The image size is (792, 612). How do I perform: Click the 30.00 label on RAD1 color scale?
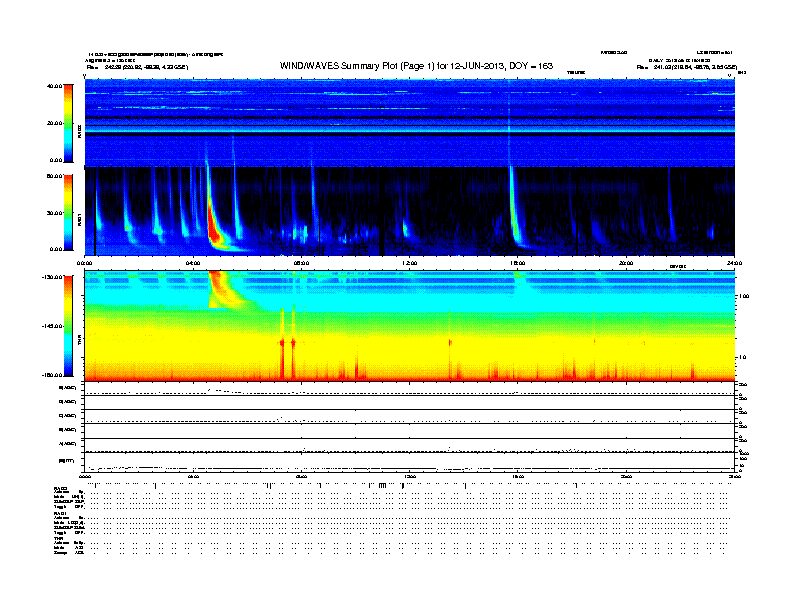click(x=55, y=213)
